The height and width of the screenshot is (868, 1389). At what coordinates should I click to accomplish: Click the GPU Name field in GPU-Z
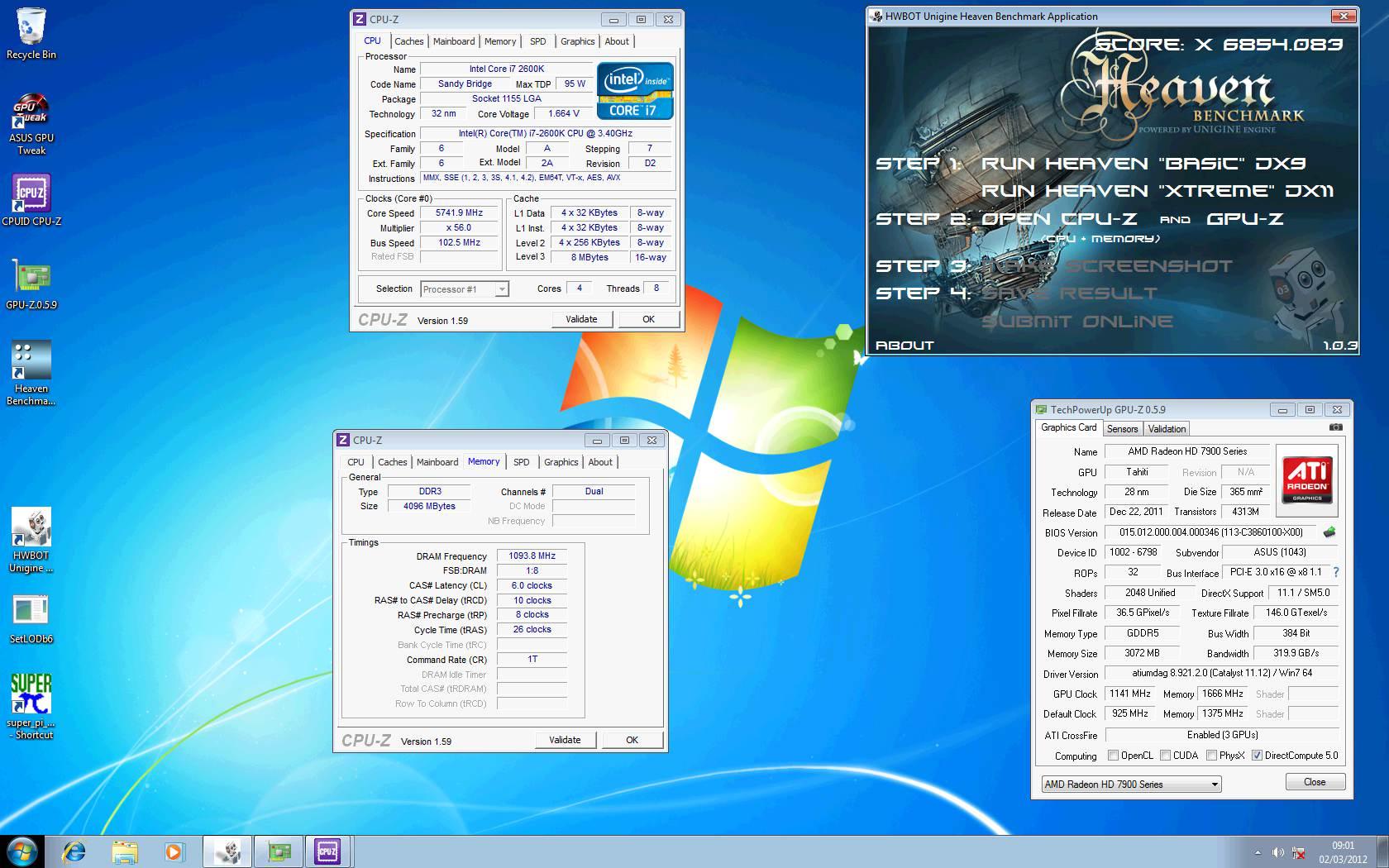click(1187, 451)
